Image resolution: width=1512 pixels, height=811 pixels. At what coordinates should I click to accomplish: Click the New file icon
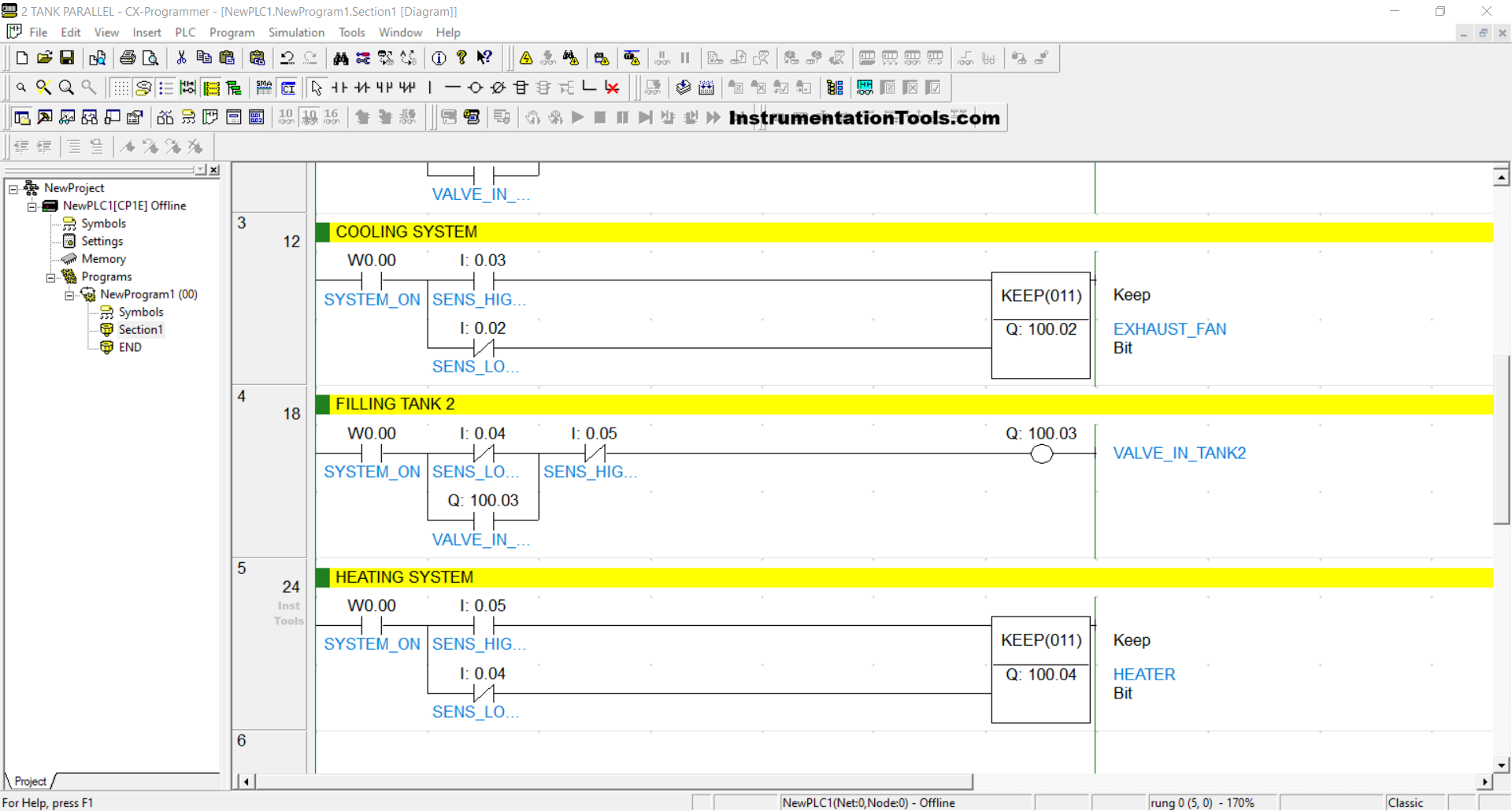(22, 57)
